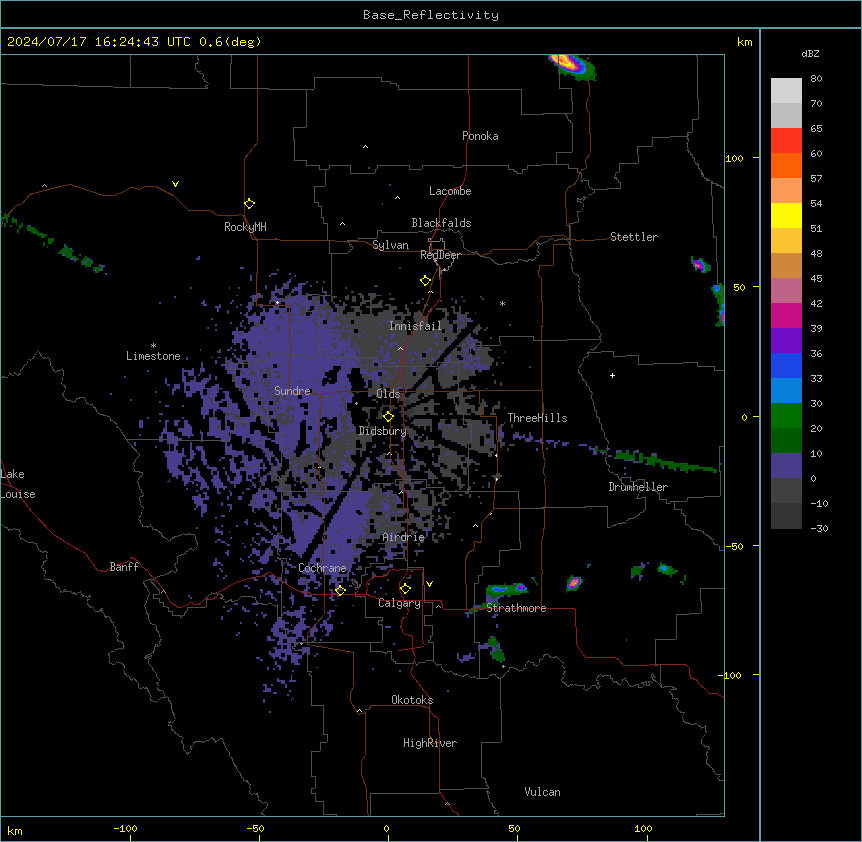Click the yellow V marker east of Calgary
The width and height of the screenshot is (862, 842).
(x=429, y=584)
